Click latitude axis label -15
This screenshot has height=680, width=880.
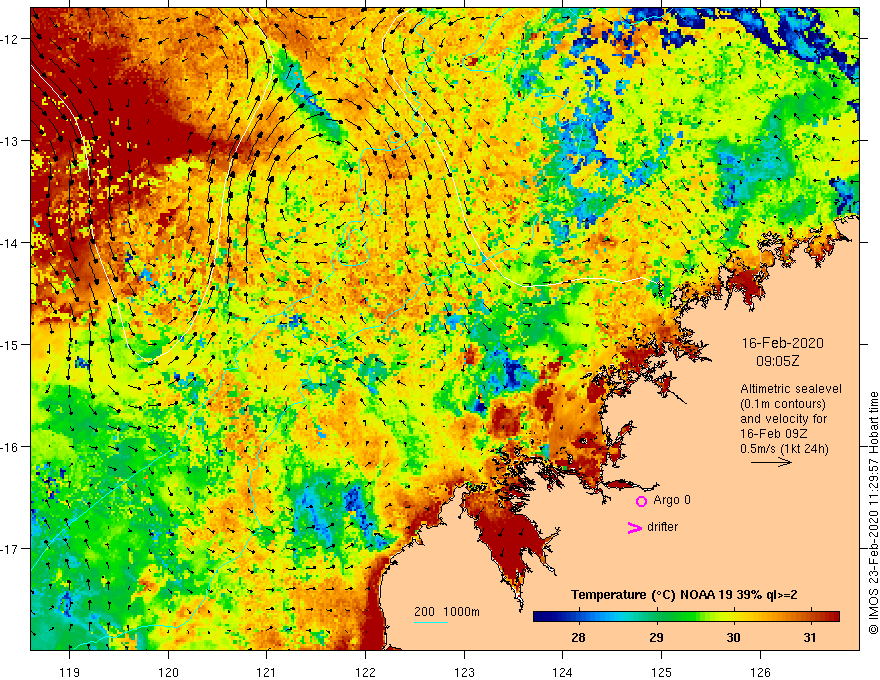(x=10, y=344)
